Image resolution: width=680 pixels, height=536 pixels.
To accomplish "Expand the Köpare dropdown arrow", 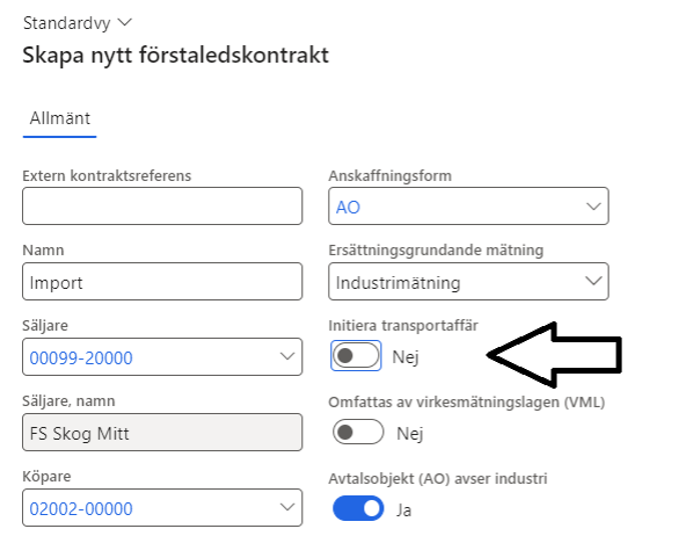I will pos(287,507).
